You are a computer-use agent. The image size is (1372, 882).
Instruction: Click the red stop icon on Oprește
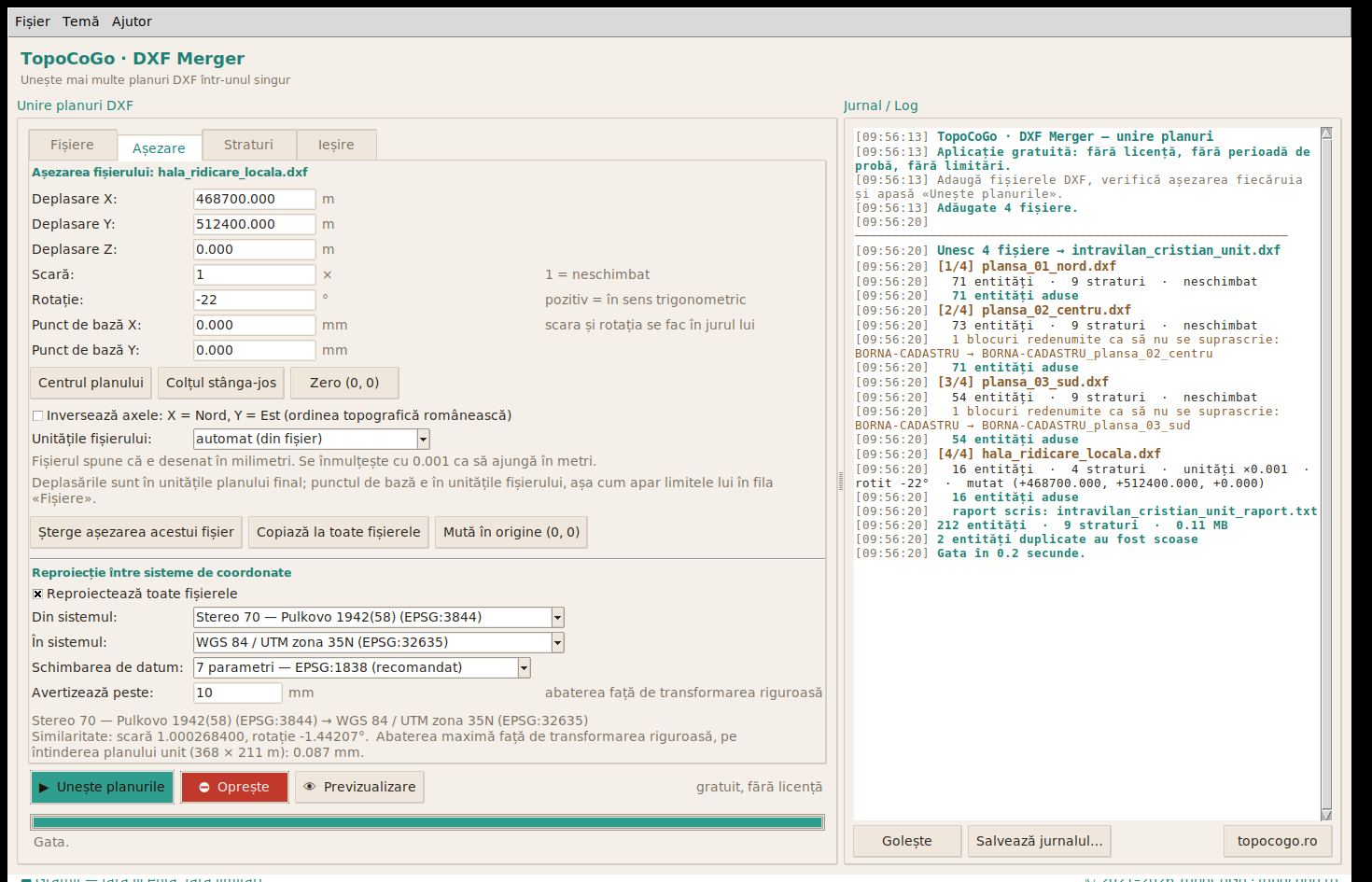click(204, 788)
